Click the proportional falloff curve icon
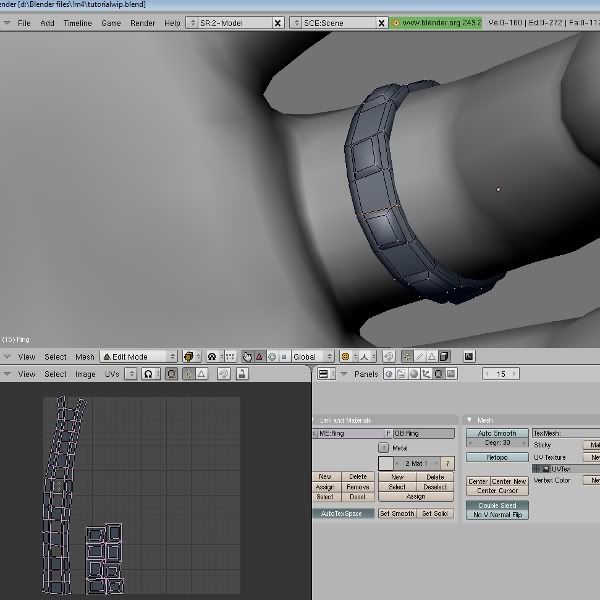Image resolution: width=600 pixels, height=600 pixels. [x=368, y=357]
